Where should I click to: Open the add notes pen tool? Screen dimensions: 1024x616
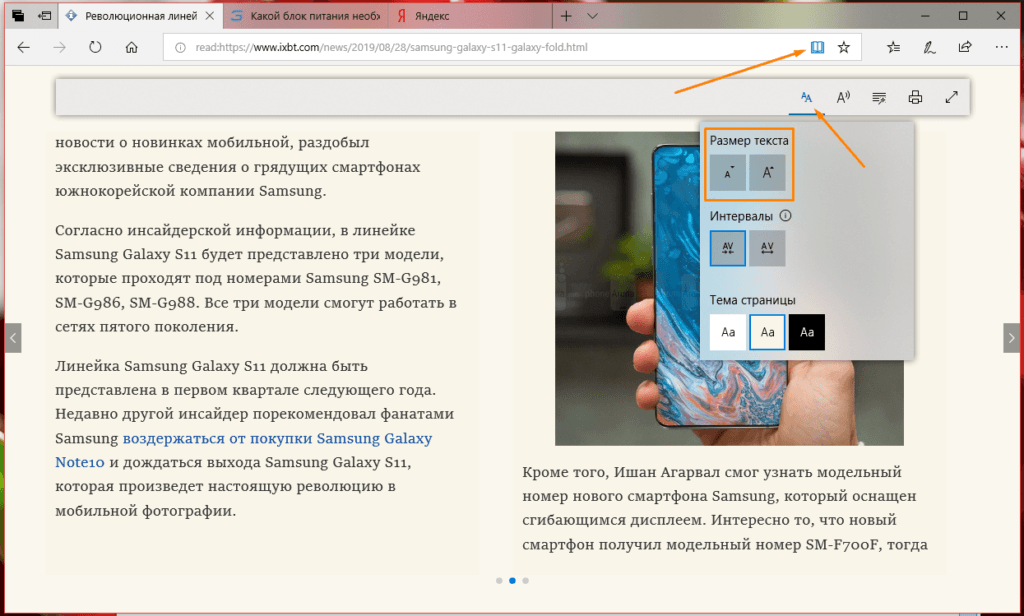pyautogui.click(x=929, y=47)
